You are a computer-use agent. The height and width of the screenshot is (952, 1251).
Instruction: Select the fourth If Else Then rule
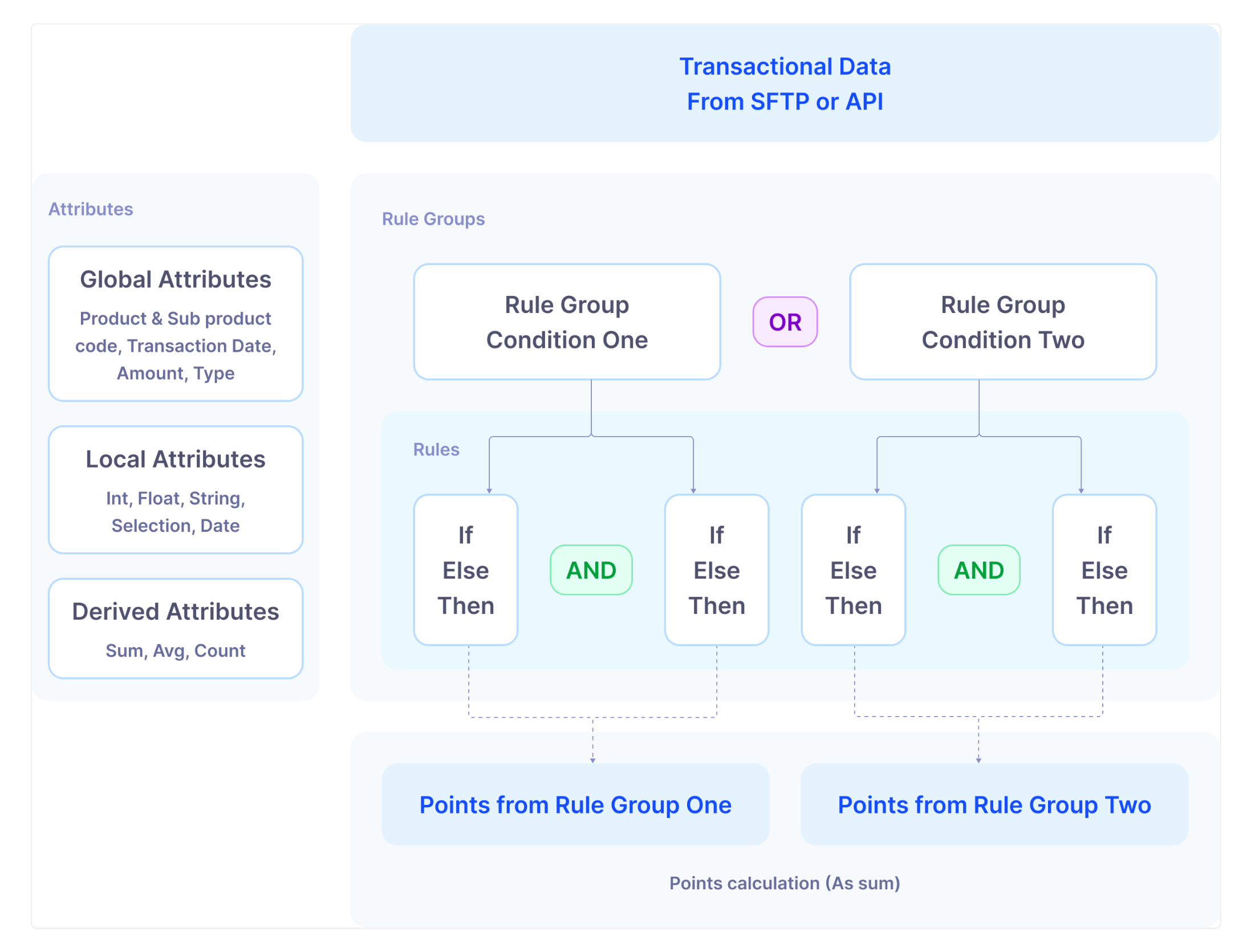(x=1104, y=570)
